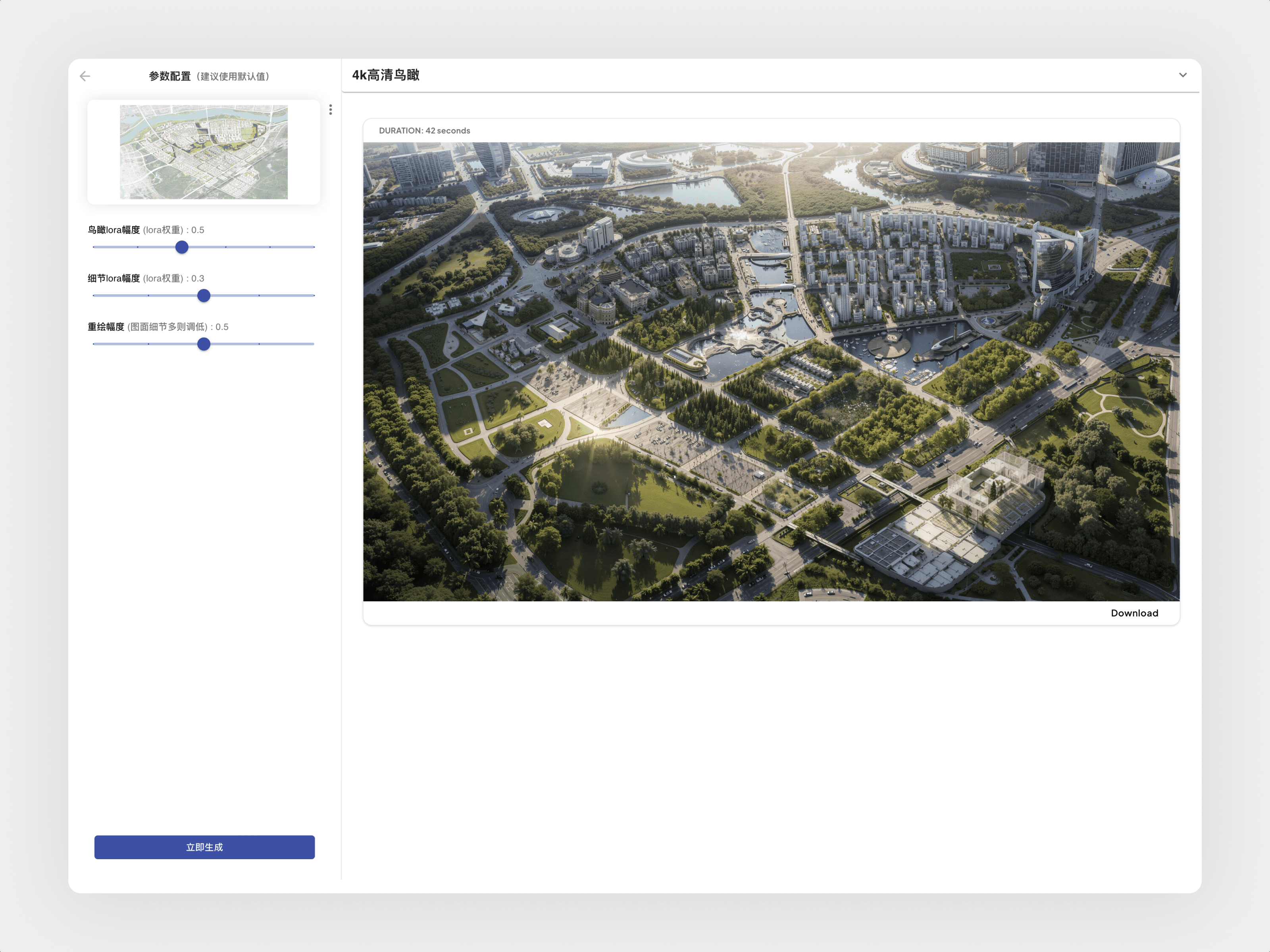Set 鸟瞰lora幅度 slider to minimum end
This screenshot has width=1270, height=952.
[x=94, y=248]
